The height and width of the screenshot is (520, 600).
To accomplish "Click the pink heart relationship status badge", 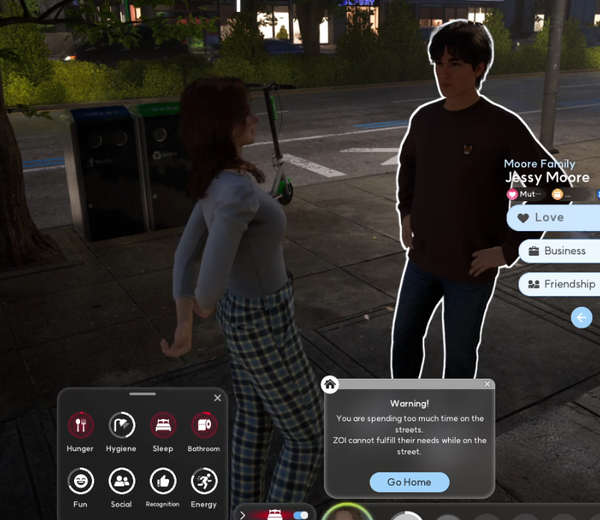I will [x=513, y=194].
